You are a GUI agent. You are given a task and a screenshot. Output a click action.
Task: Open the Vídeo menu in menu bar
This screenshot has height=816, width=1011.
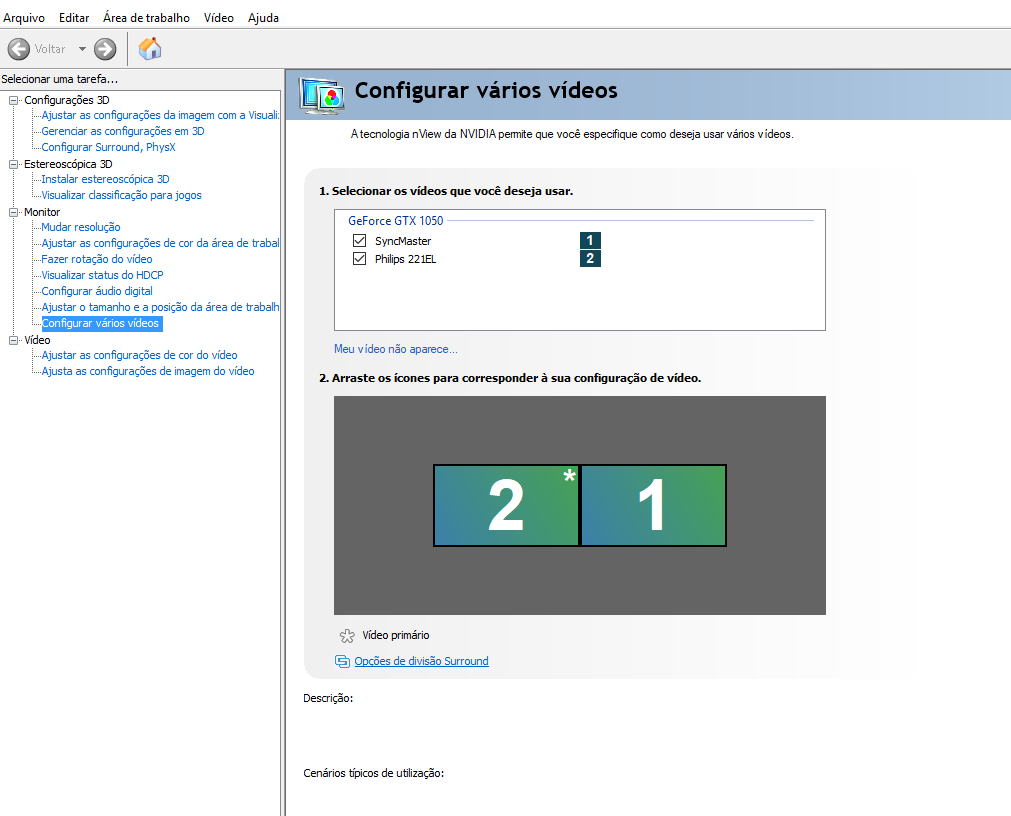pyautogui.click(x=219, y=18)
